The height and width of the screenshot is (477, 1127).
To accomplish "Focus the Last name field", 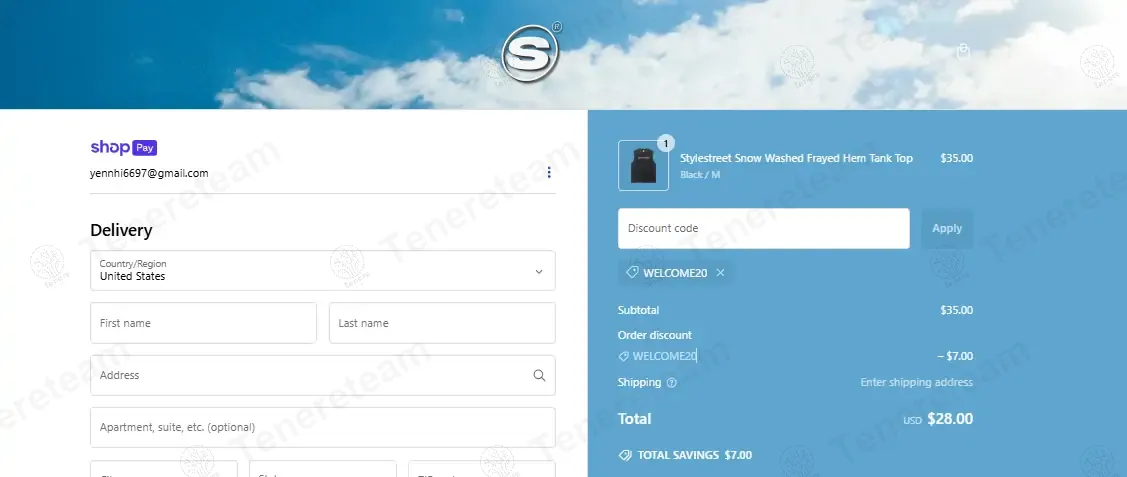I will click(x=442, y=323).
